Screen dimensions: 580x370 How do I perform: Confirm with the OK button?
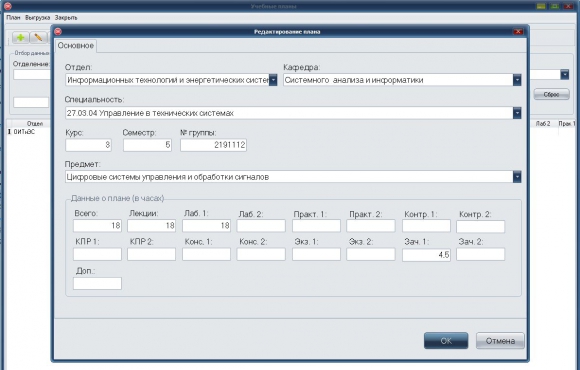tap(446, 341)
